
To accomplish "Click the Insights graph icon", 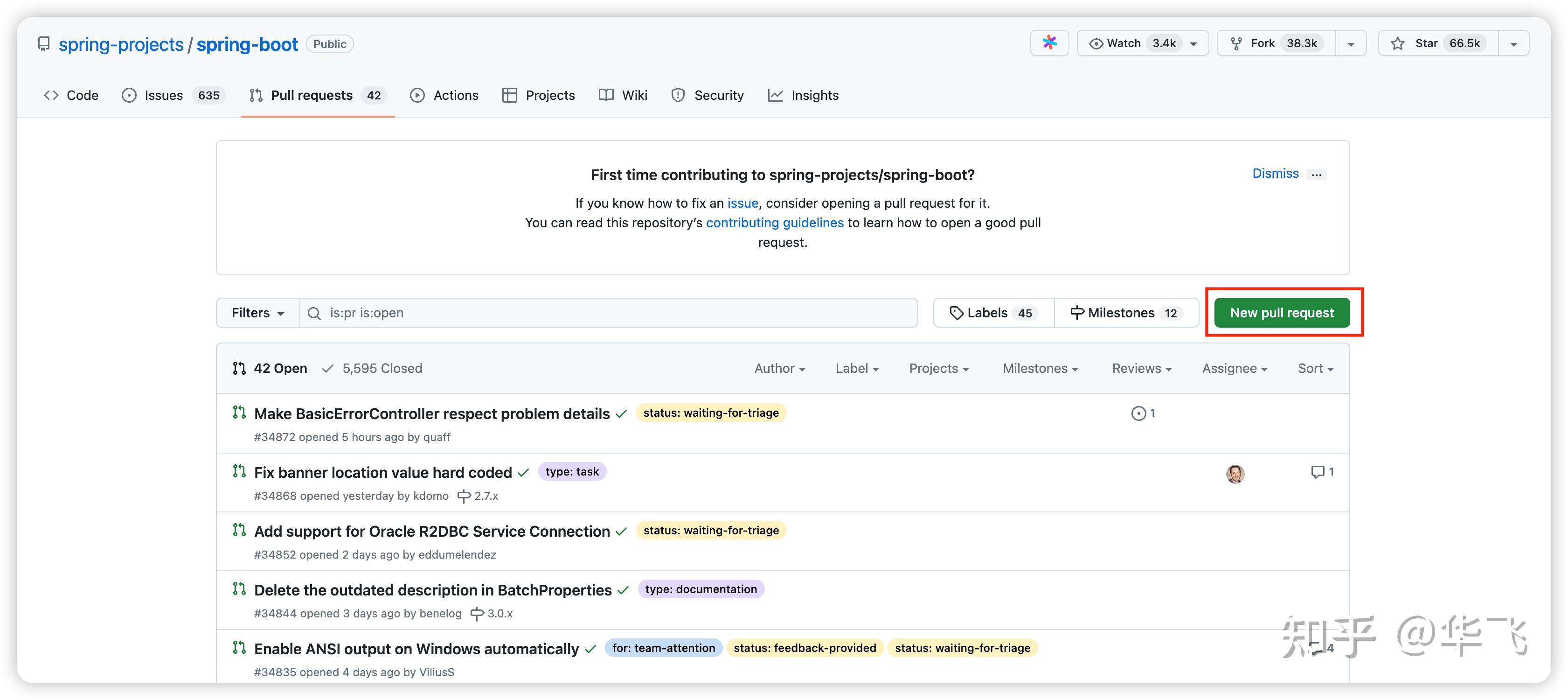I will (776, 95).
